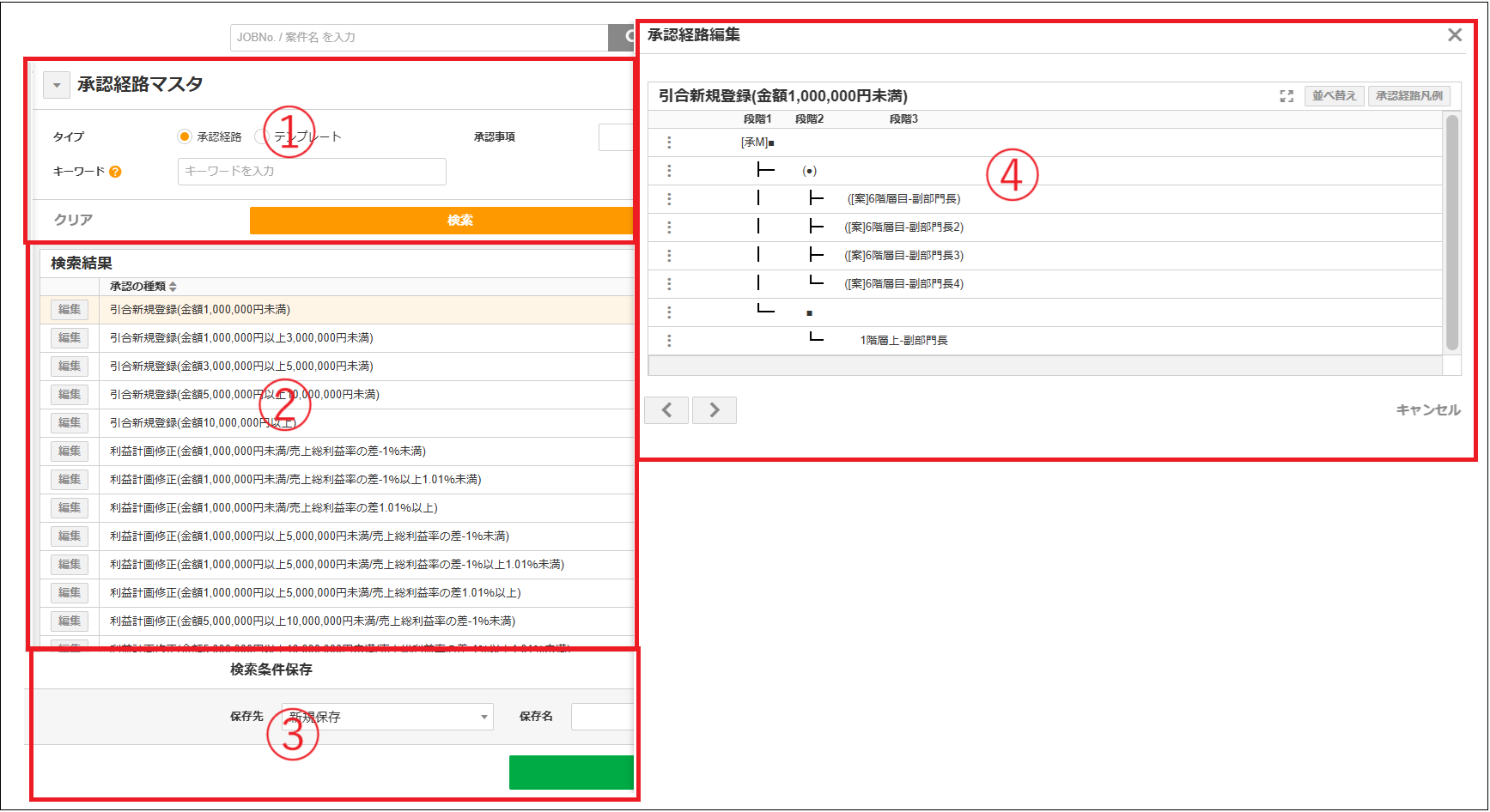The image size is (1490, 812).
Task: Click drag handle dots beside [案]6階層目-副部門長2
Action: 669,227
